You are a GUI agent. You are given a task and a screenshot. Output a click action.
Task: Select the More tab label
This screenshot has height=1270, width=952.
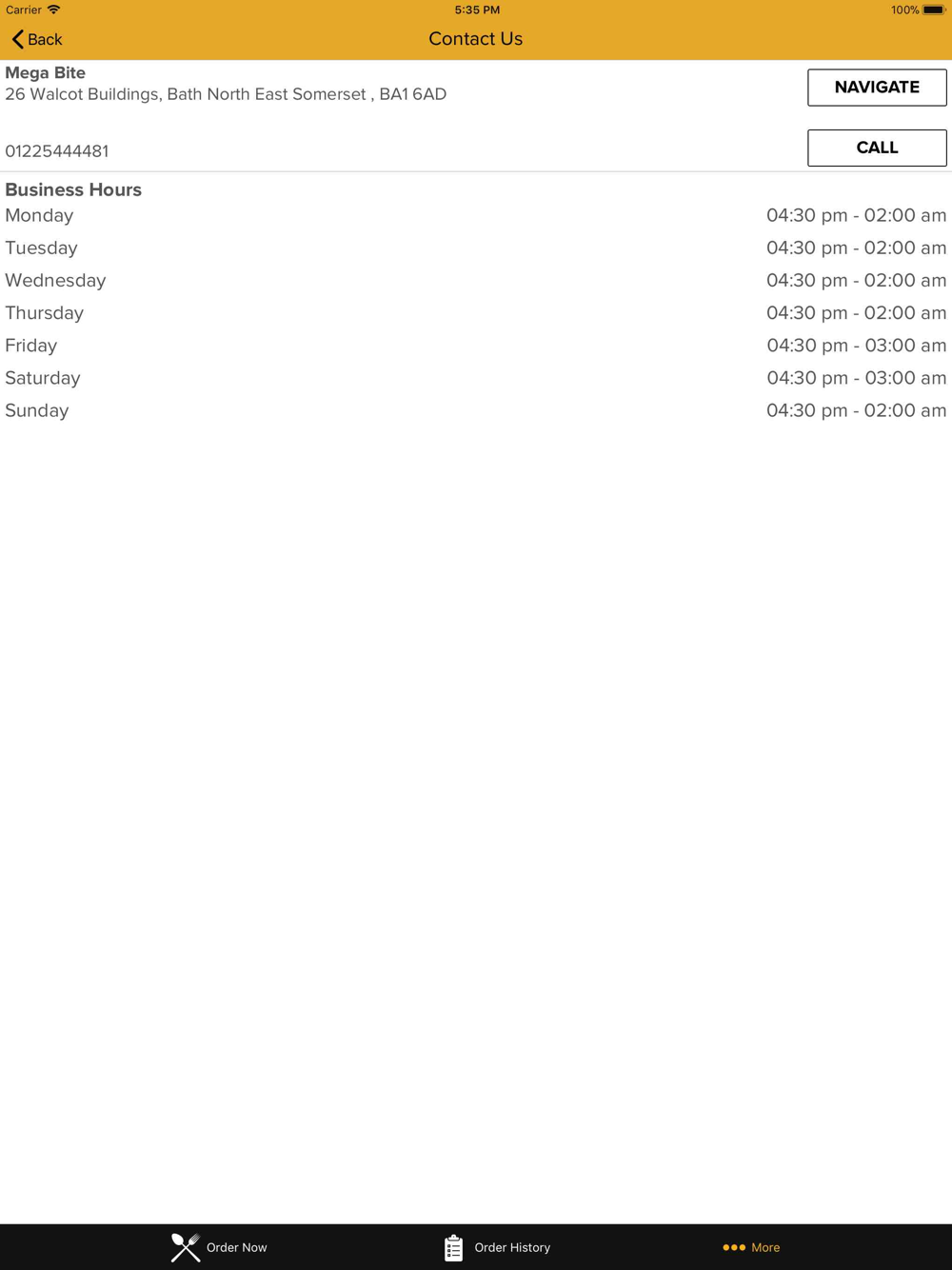pos(765,1247)
